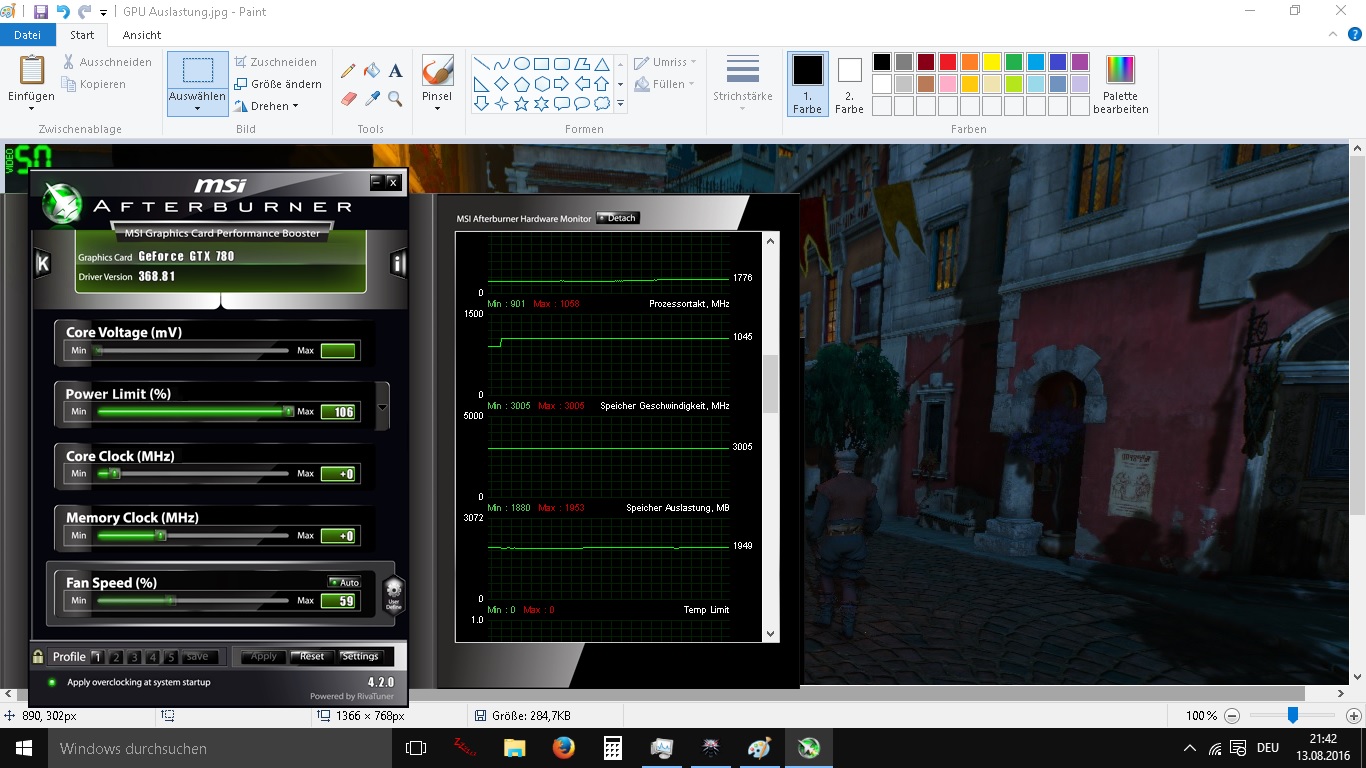Select the Fill with color bucket tool
This screenshot has height=768, width=1366.
[372, 71]
